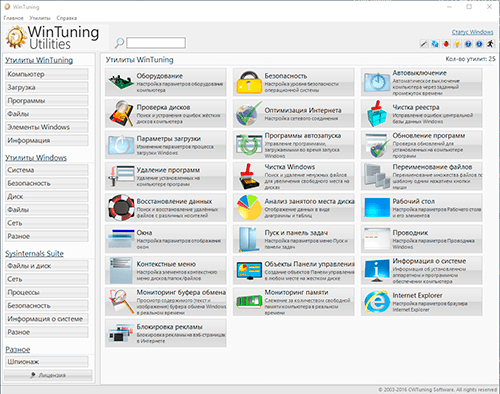Open the Справка menu
The image size is (500, 394).
click(x=67, y=18)
